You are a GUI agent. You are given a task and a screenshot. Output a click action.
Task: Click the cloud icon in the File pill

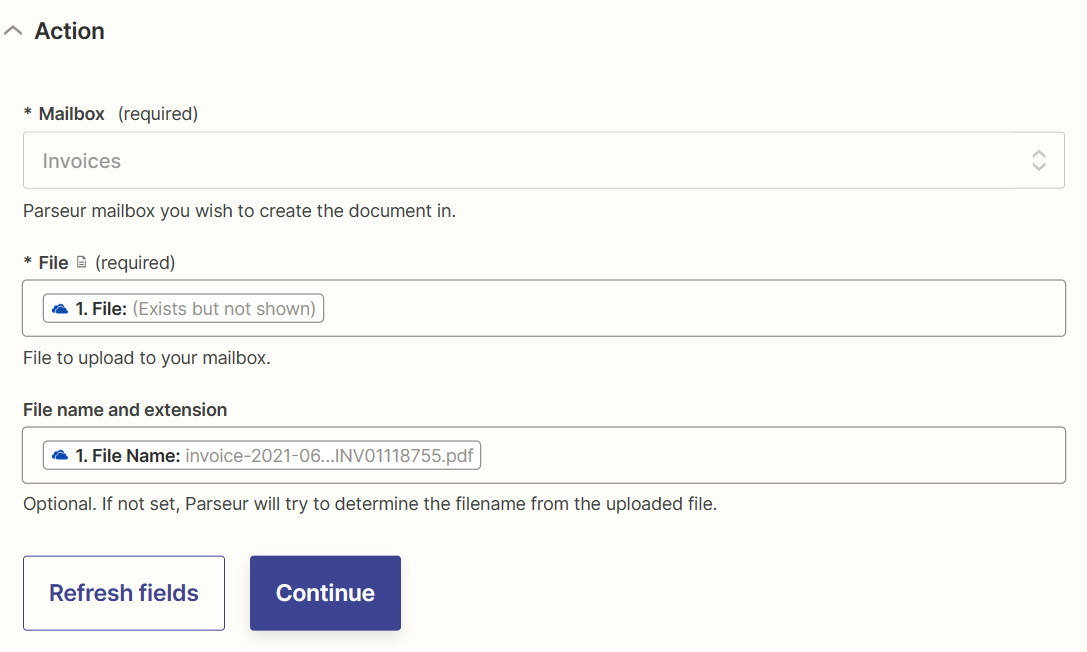(x=59, y=308)
